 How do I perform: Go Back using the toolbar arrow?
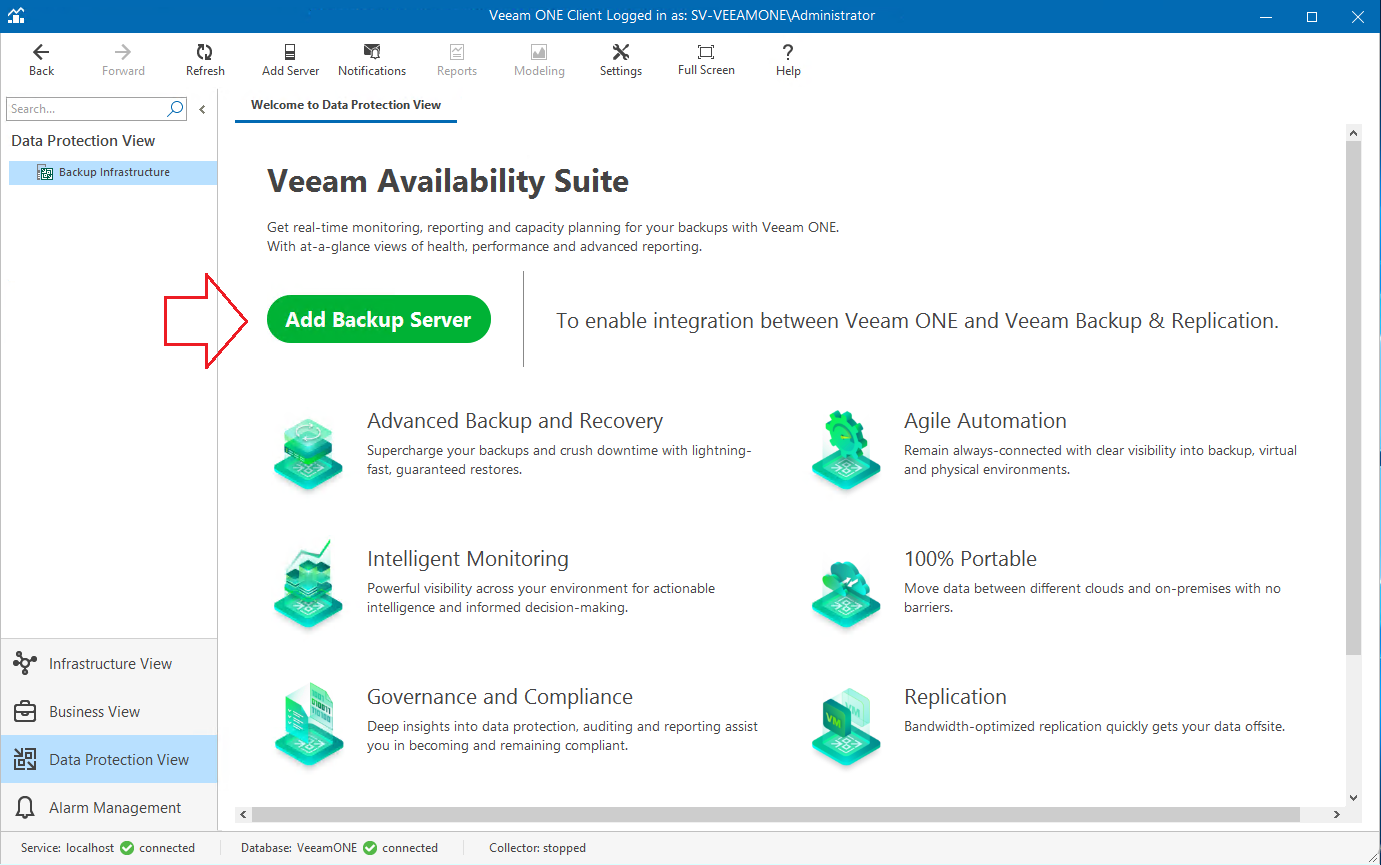pyautogui.click(x=41, y=60)
